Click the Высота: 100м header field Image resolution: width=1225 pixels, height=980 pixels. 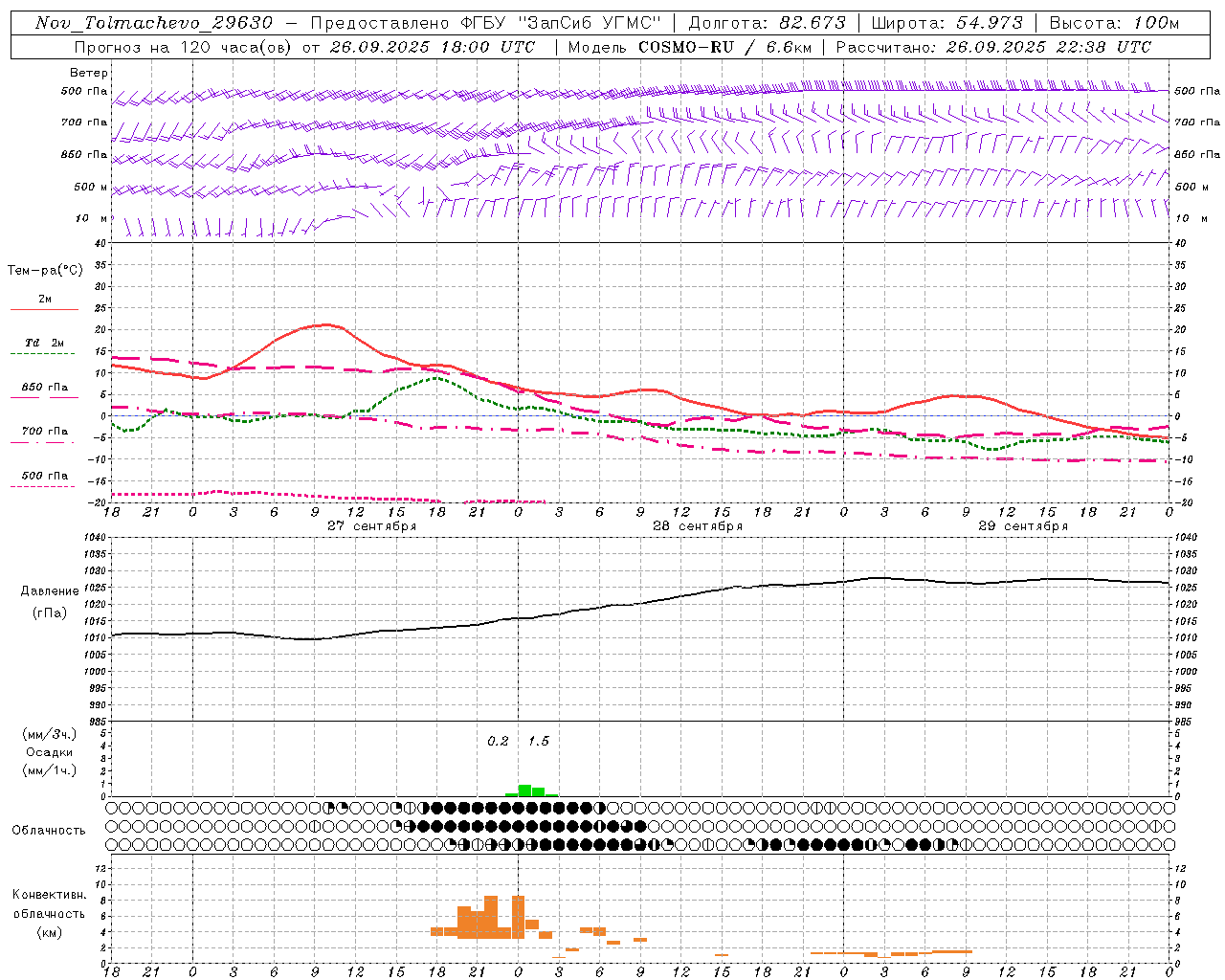pos(1114,23)
